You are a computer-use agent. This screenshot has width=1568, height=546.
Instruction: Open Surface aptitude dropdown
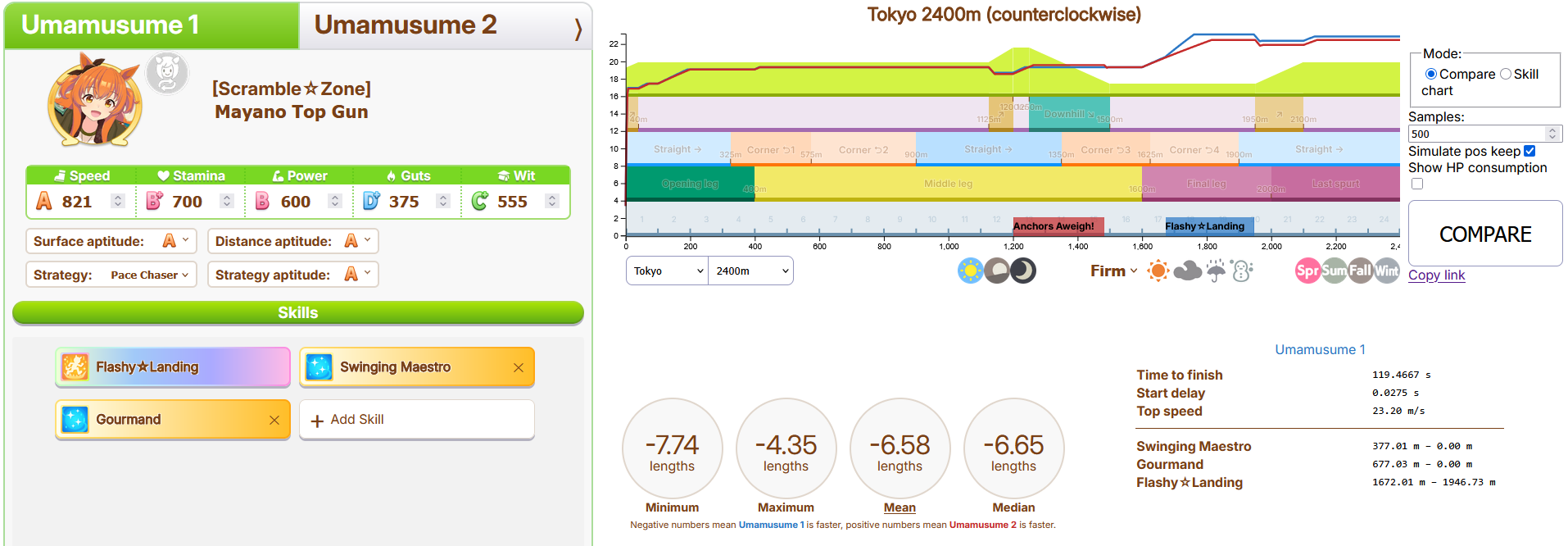(x=111, y=241)
